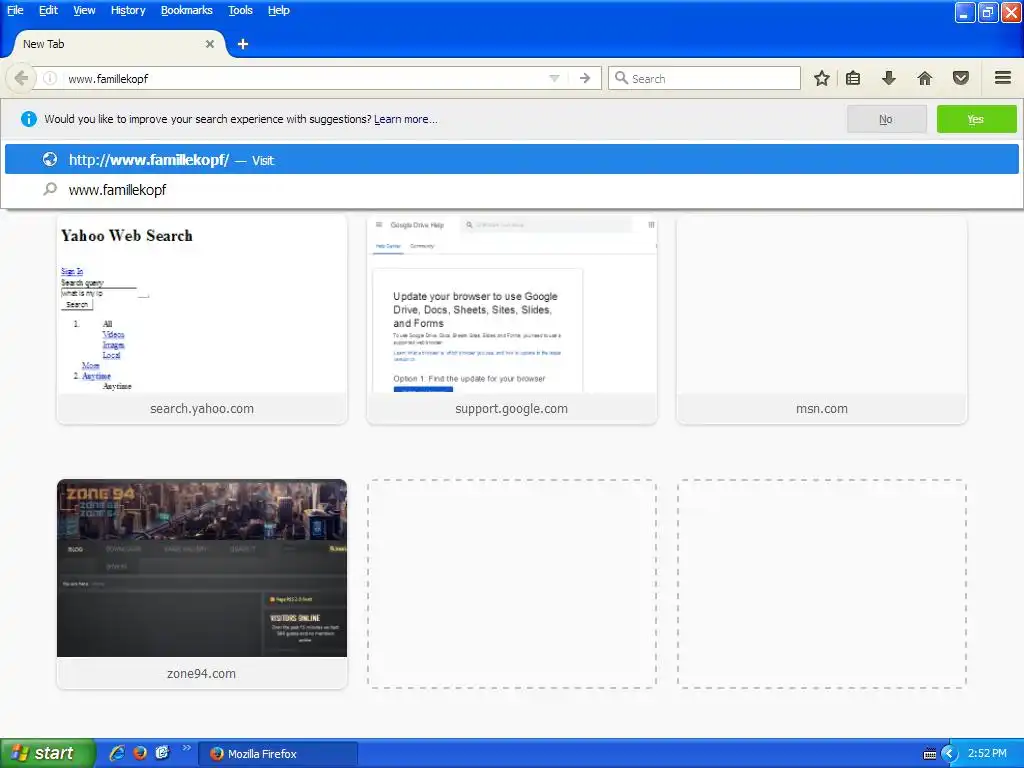The width and height of the screenshot is (1024, 768).
Task: Click the blue info icon in the suggestions bar
Action: pyautogui.click(x=29, y=119)
